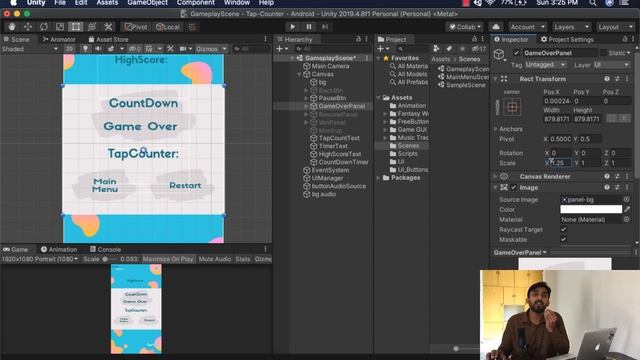Click the white Color swatch
The image size is (640, 360).
click(x=591, y=209)
